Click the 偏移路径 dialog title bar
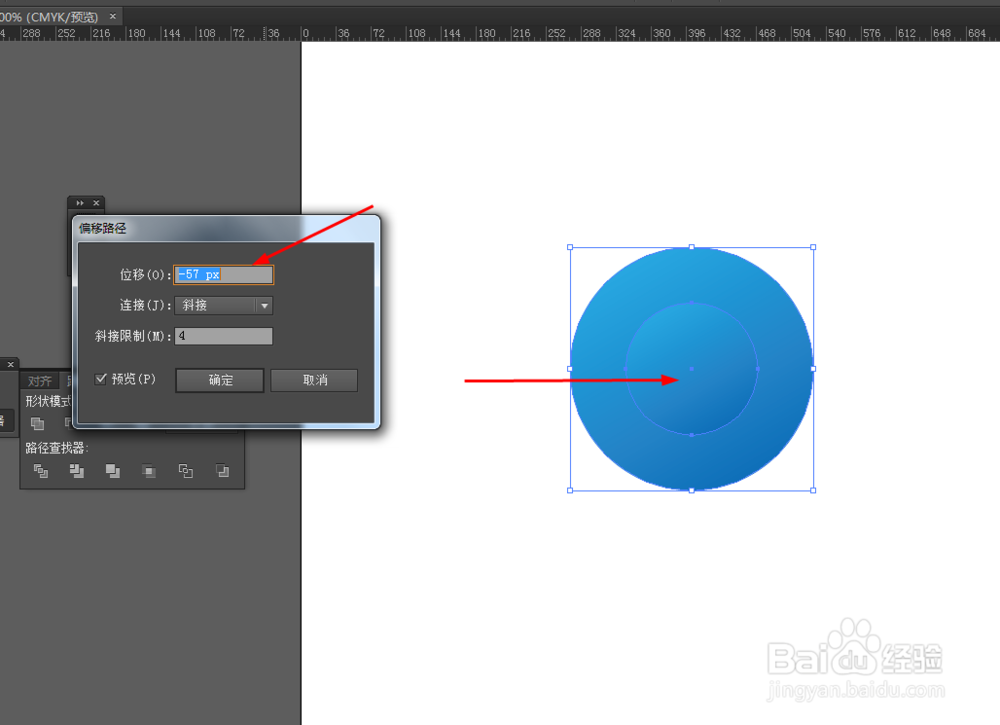The width and height of the screenshot is (1000, 725). [x=226, y=228]
